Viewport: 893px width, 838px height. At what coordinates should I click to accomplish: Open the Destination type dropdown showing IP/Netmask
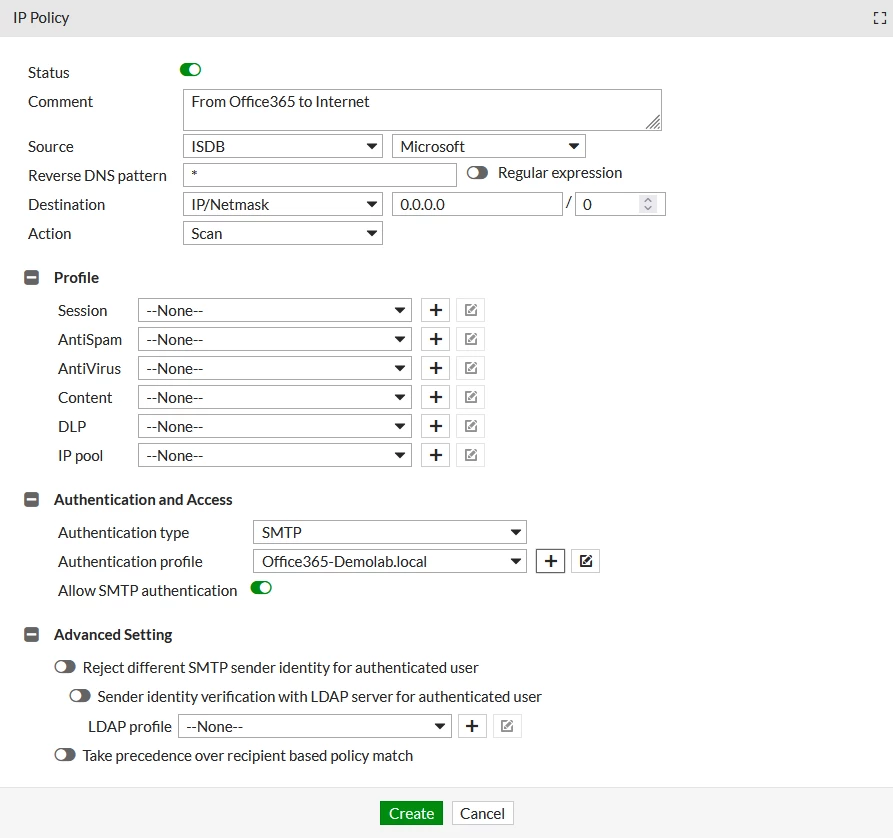click(x=282, y=205)
